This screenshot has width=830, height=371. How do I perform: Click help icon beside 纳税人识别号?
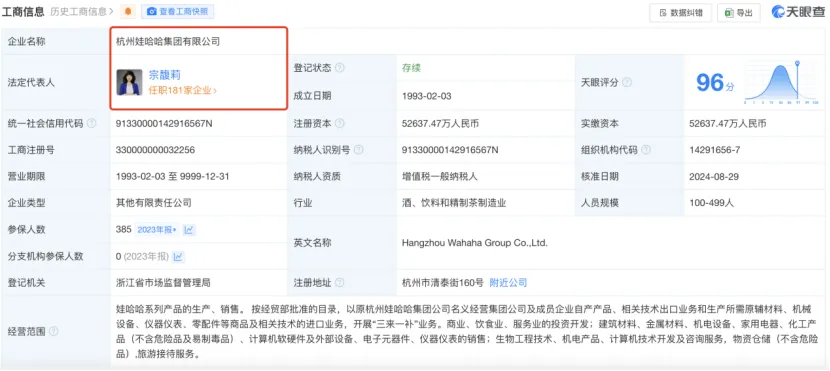pos(358,150)
